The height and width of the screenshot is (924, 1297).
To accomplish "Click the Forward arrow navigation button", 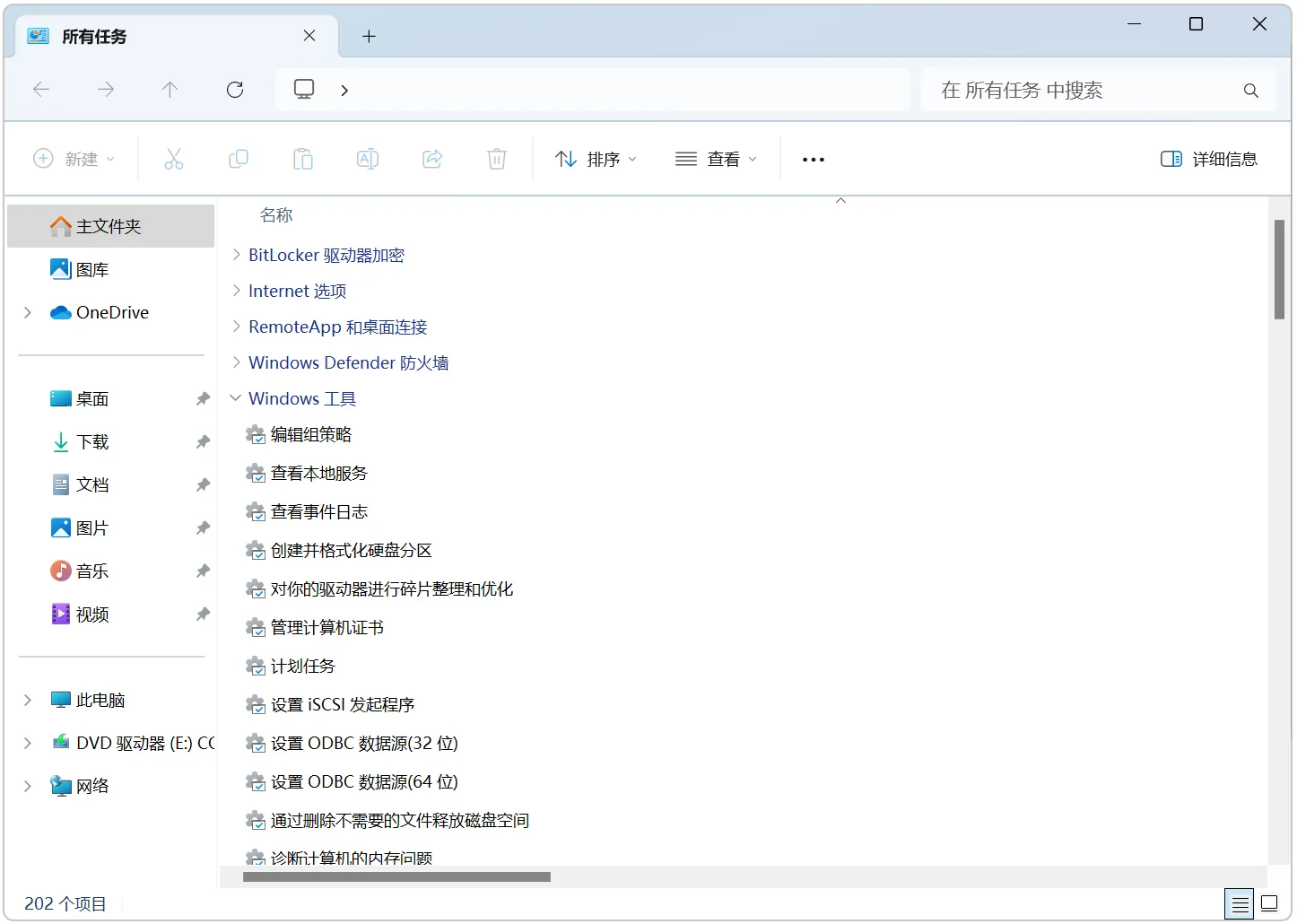I will coord(106,89).
